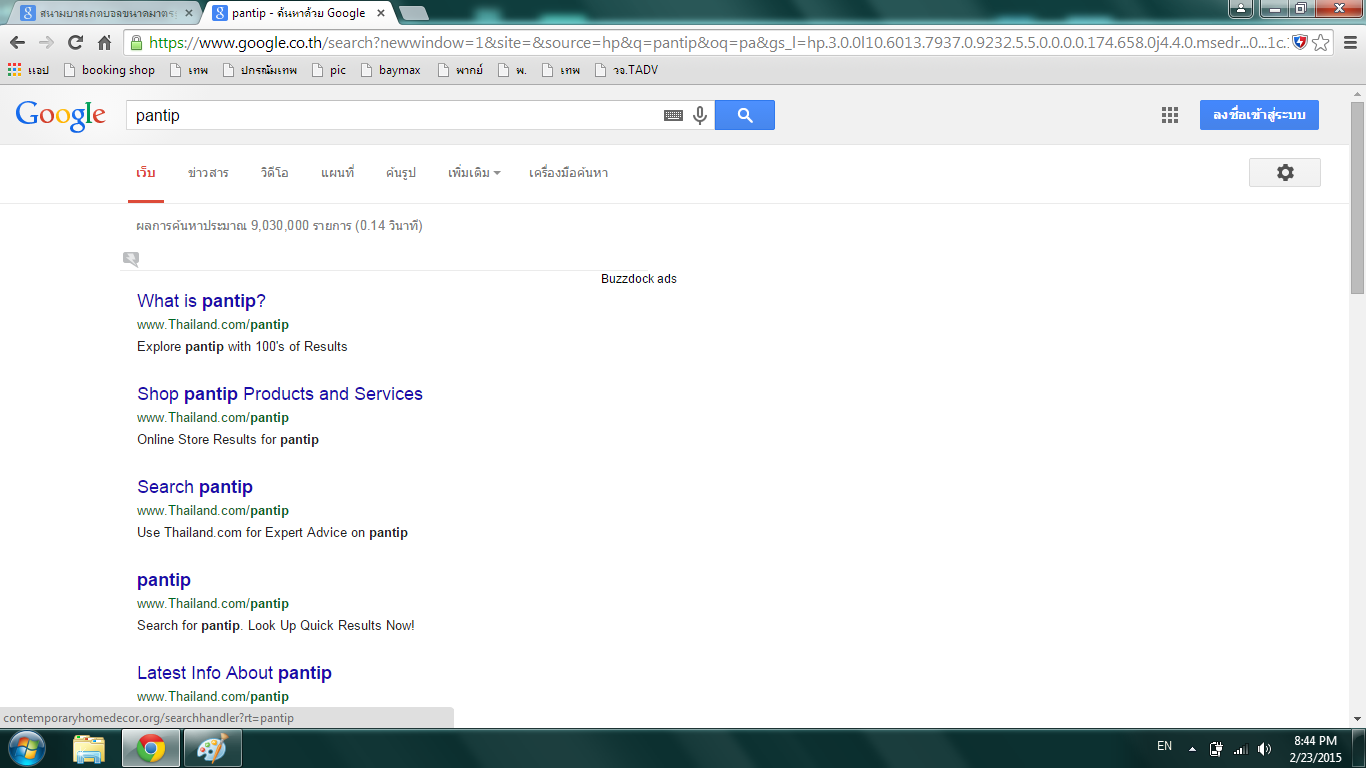Click the red and blue shield extension icon
This screenshot has width=1366, height=768.
coord(1300,43)
